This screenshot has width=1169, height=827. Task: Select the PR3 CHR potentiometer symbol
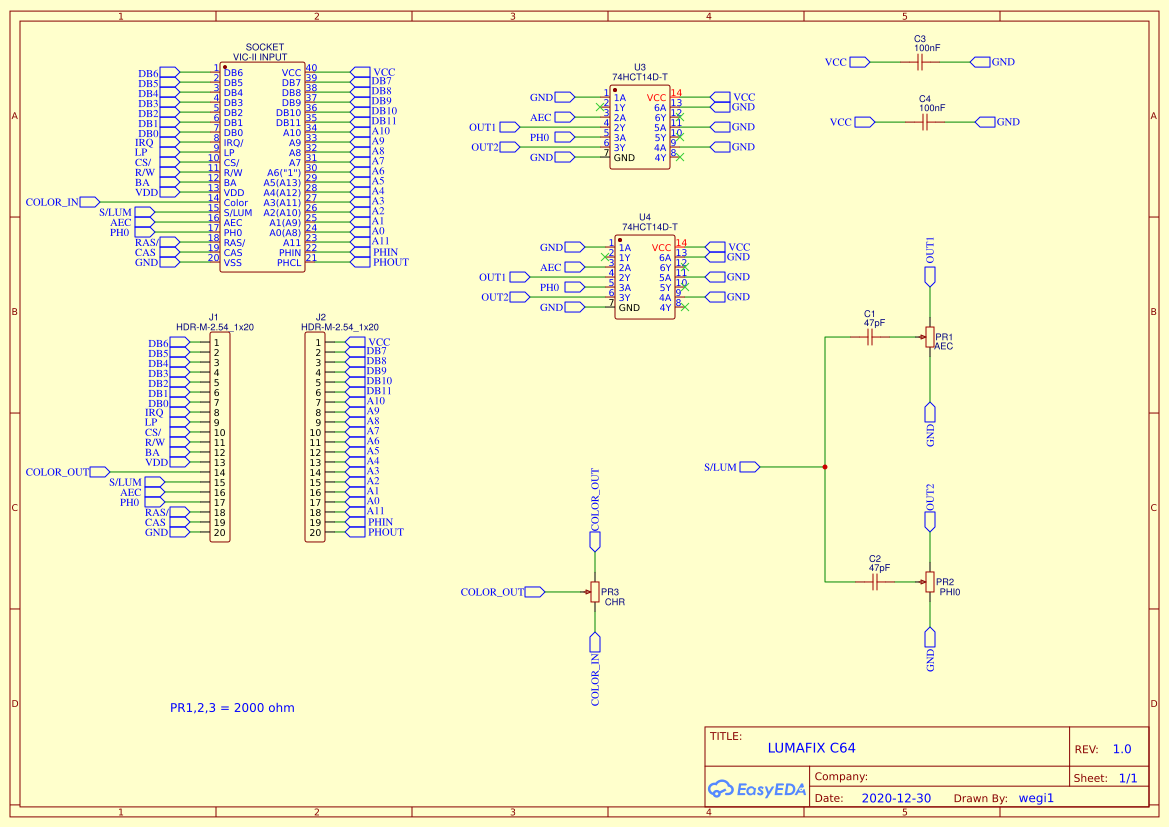[595, 592]
